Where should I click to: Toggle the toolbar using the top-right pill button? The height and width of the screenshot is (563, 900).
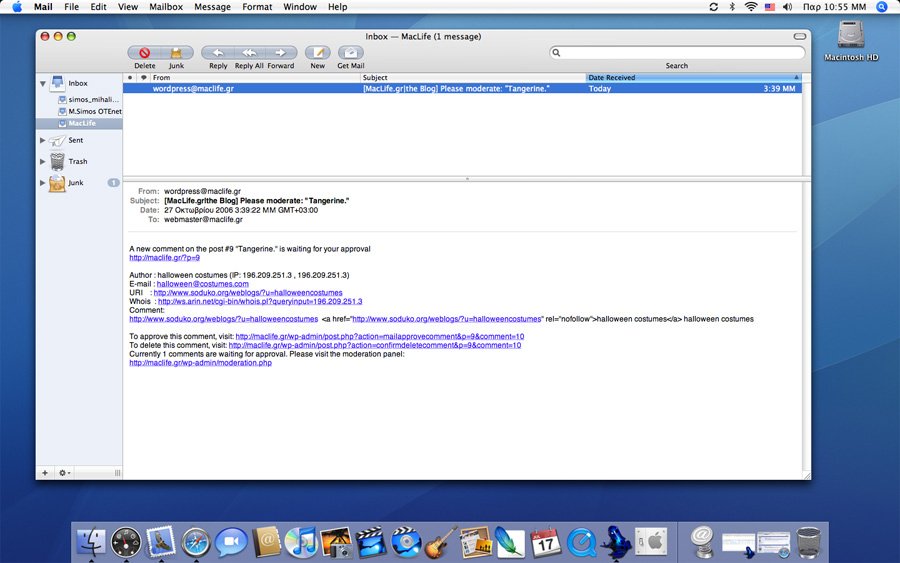798,37
